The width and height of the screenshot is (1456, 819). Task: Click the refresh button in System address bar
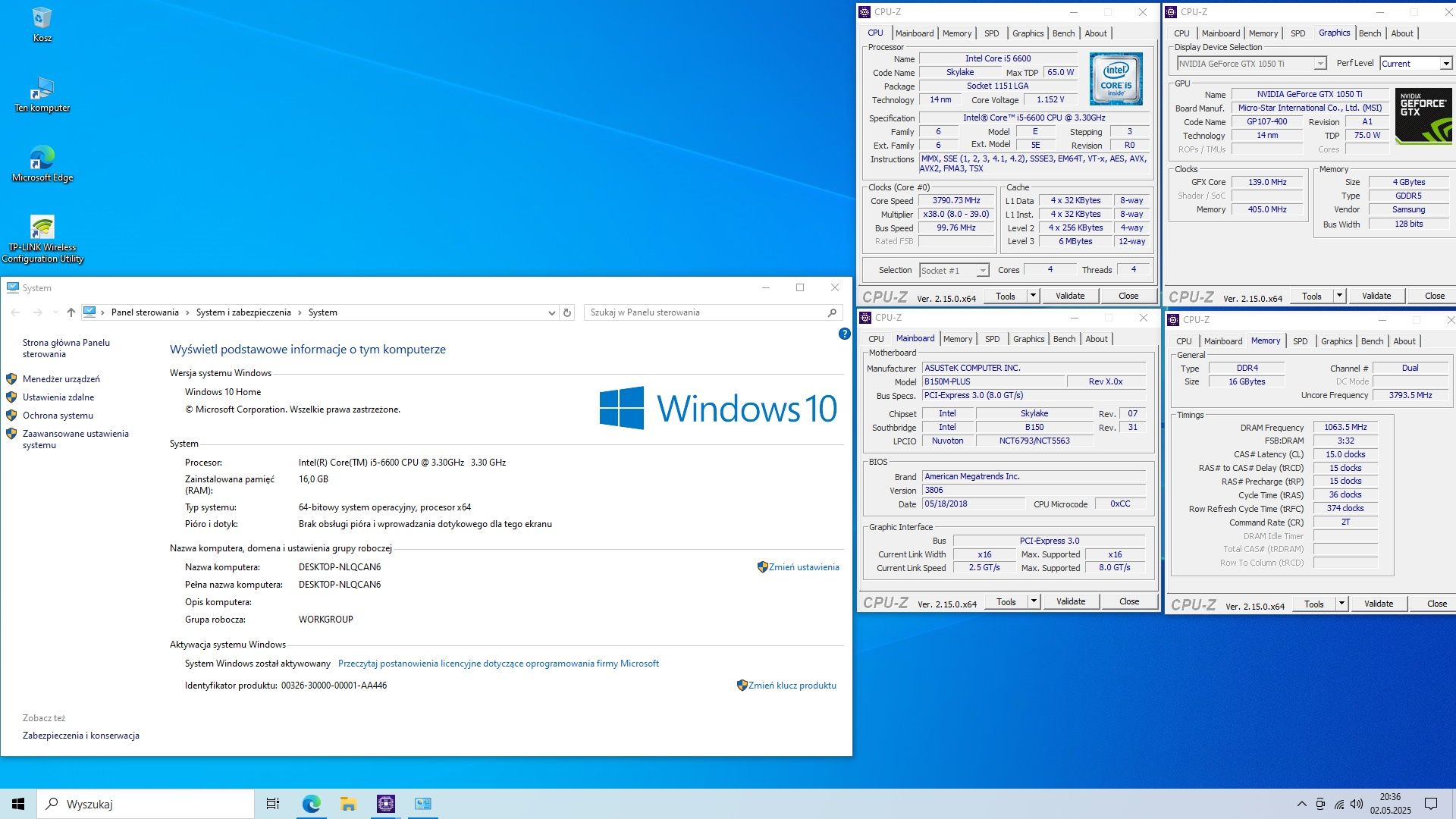pos(567,312)
